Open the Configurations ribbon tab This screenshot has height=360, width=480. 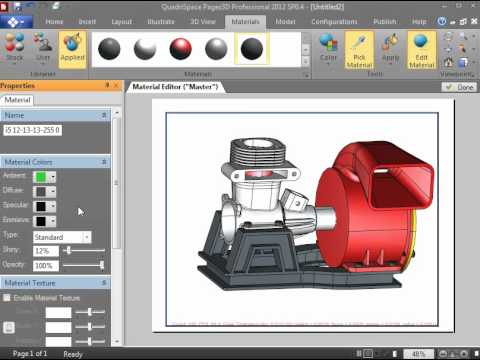(334, 22)
